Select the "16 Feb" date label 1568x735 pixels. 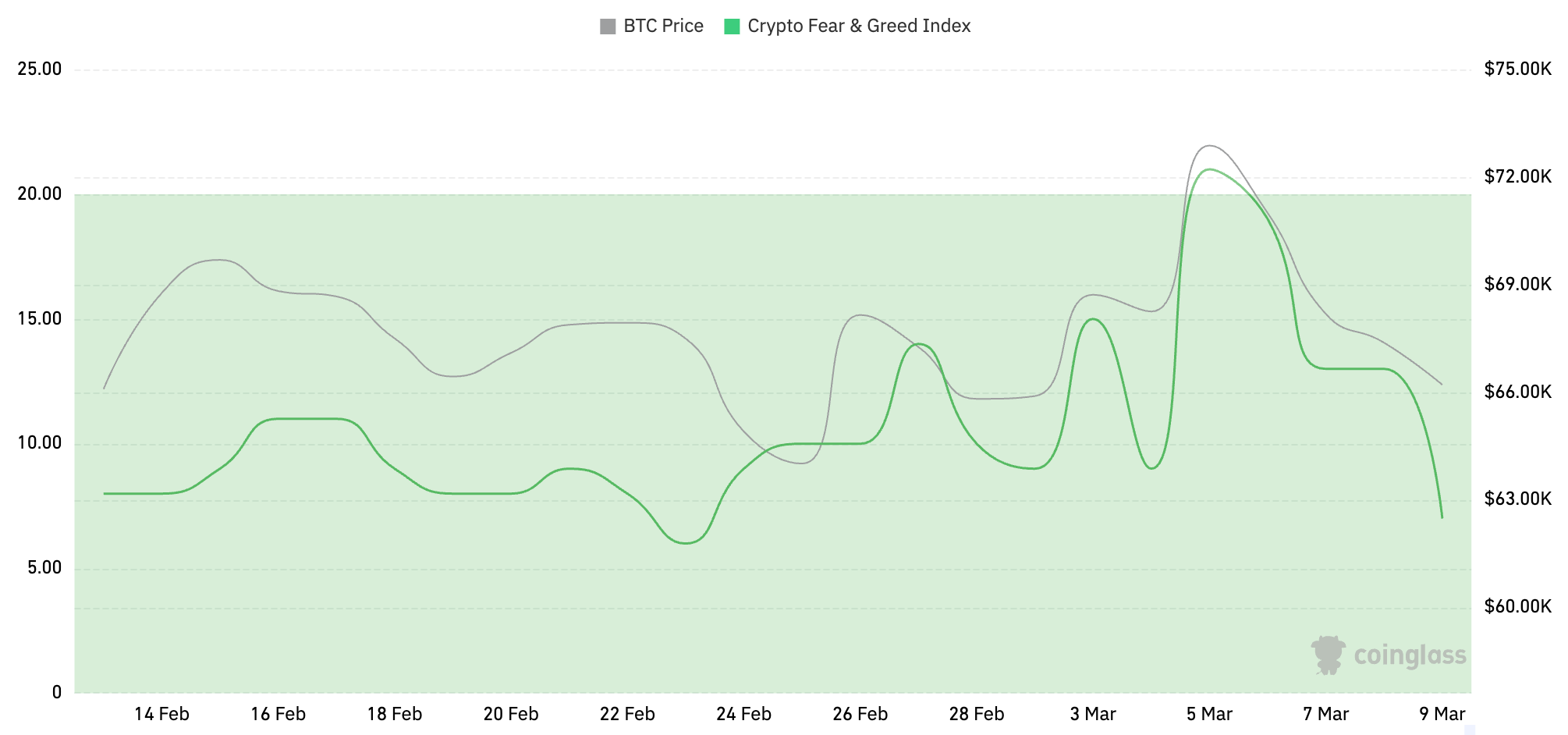[x=278, y=714]
